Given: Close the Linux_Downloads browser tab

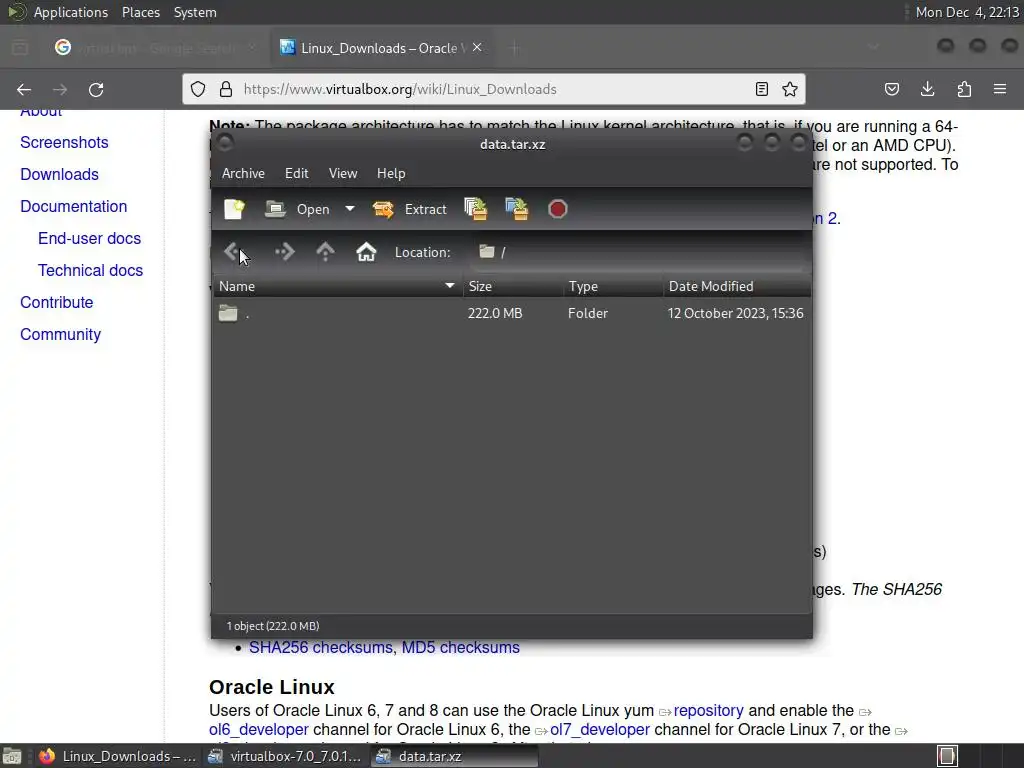Looking at the screenshot, I should pos(477,47).
